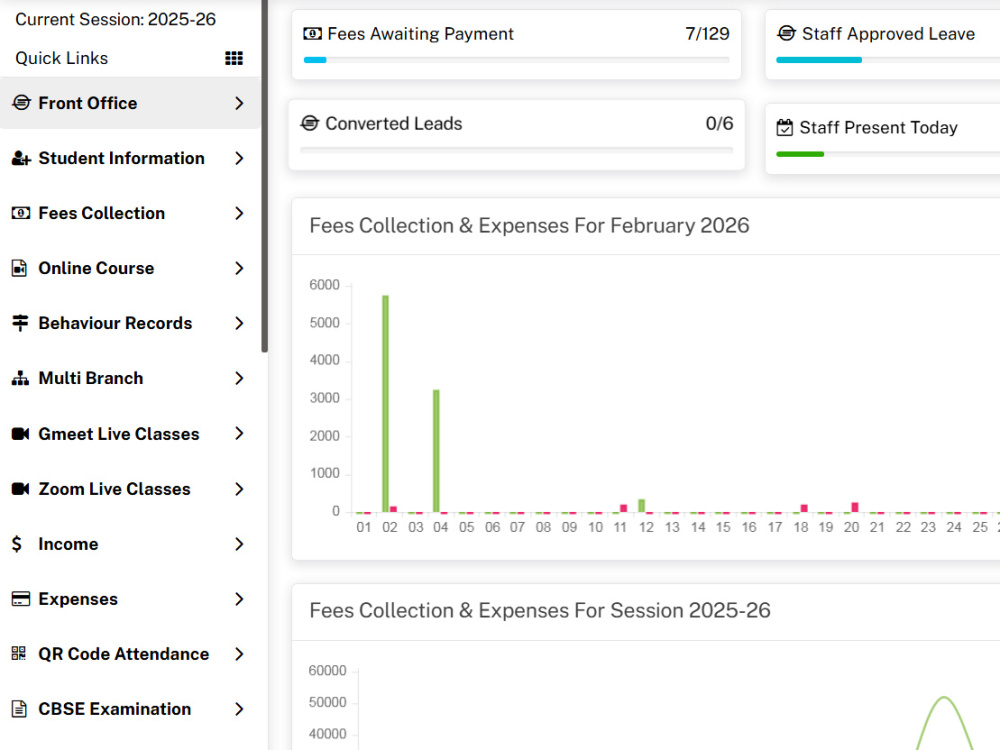Click the green bar for day 02

[385, 403]
